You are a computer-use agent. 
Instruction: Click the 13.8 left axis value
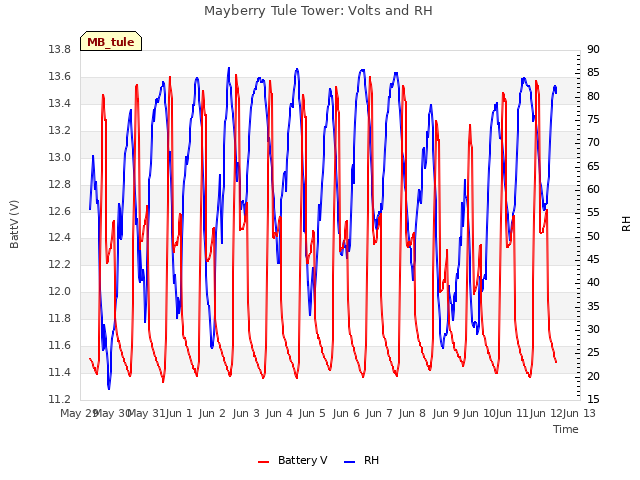(x=60, y=49)
